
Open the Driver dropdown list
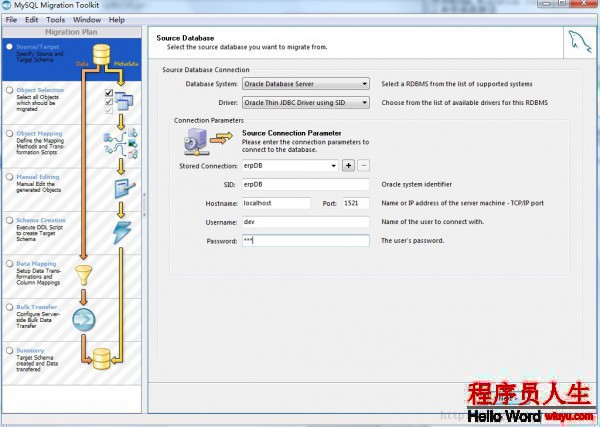(306, 103)
